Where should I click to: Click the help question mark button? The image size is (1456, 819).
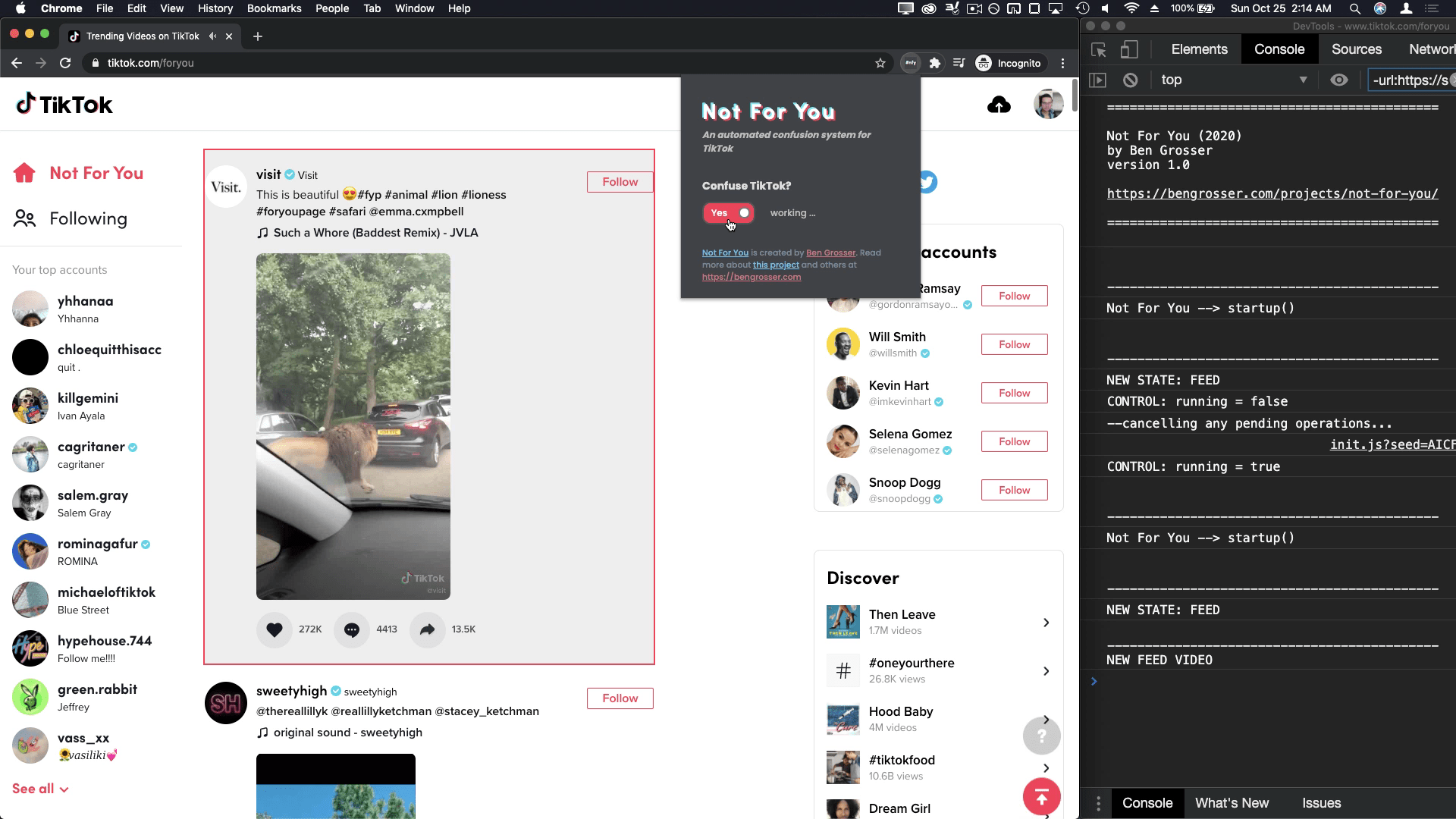point(1041,736)
